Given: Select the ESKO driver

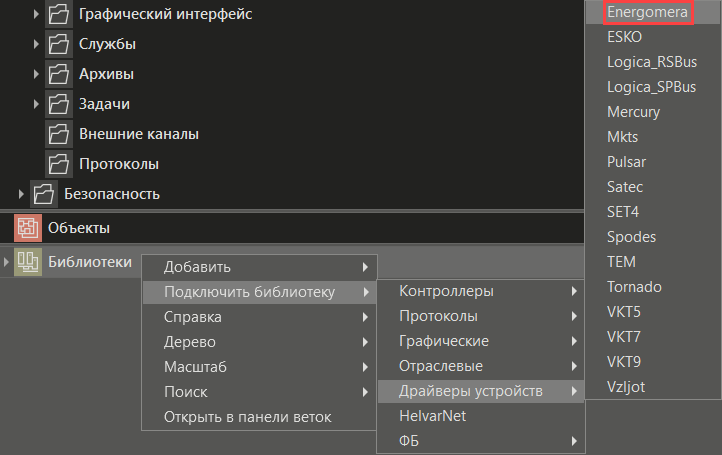Looking at the screenshot, I should [x=653, y=37].
